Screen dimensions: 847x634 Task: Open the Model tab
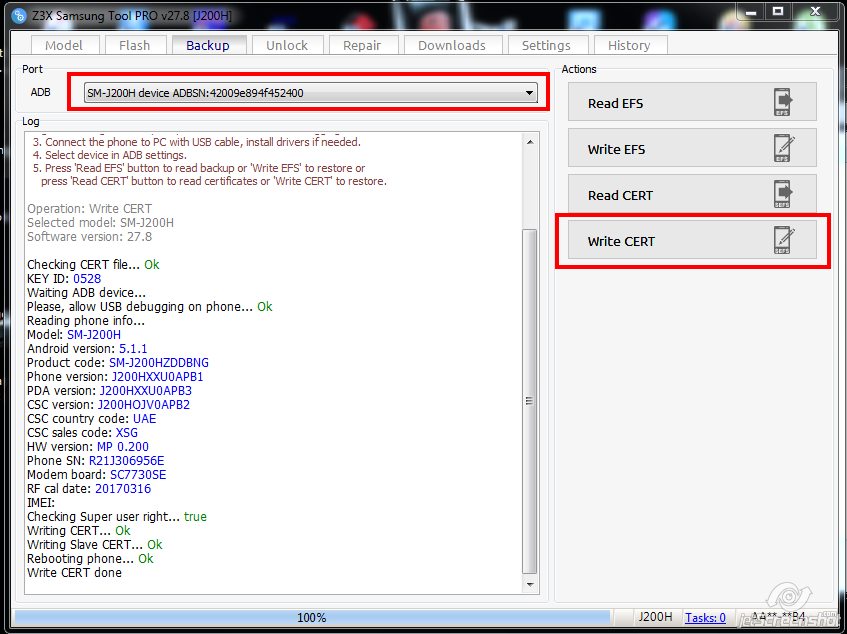point(64,45)
